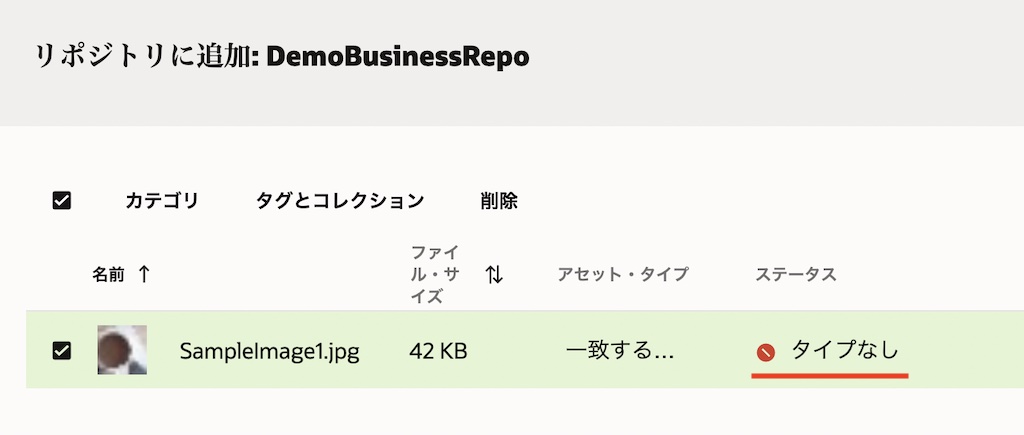Image resolution: width=1024 pixels, height=435 pixels.
Task: Click the ファイル・サイズ column header
Action: tap(435, 274)
